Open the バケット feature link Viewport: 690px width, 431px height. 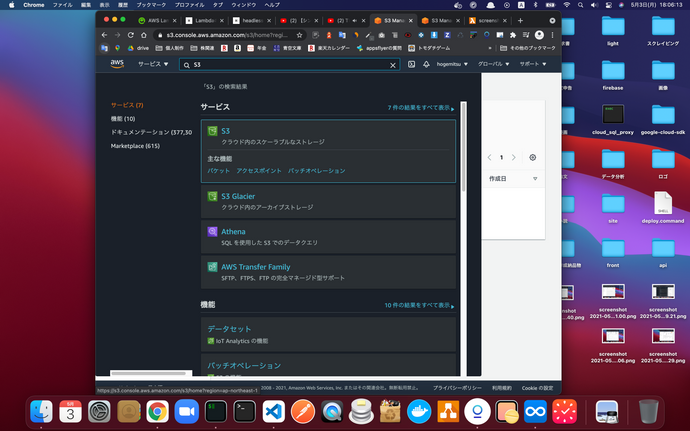pos(219,171)
